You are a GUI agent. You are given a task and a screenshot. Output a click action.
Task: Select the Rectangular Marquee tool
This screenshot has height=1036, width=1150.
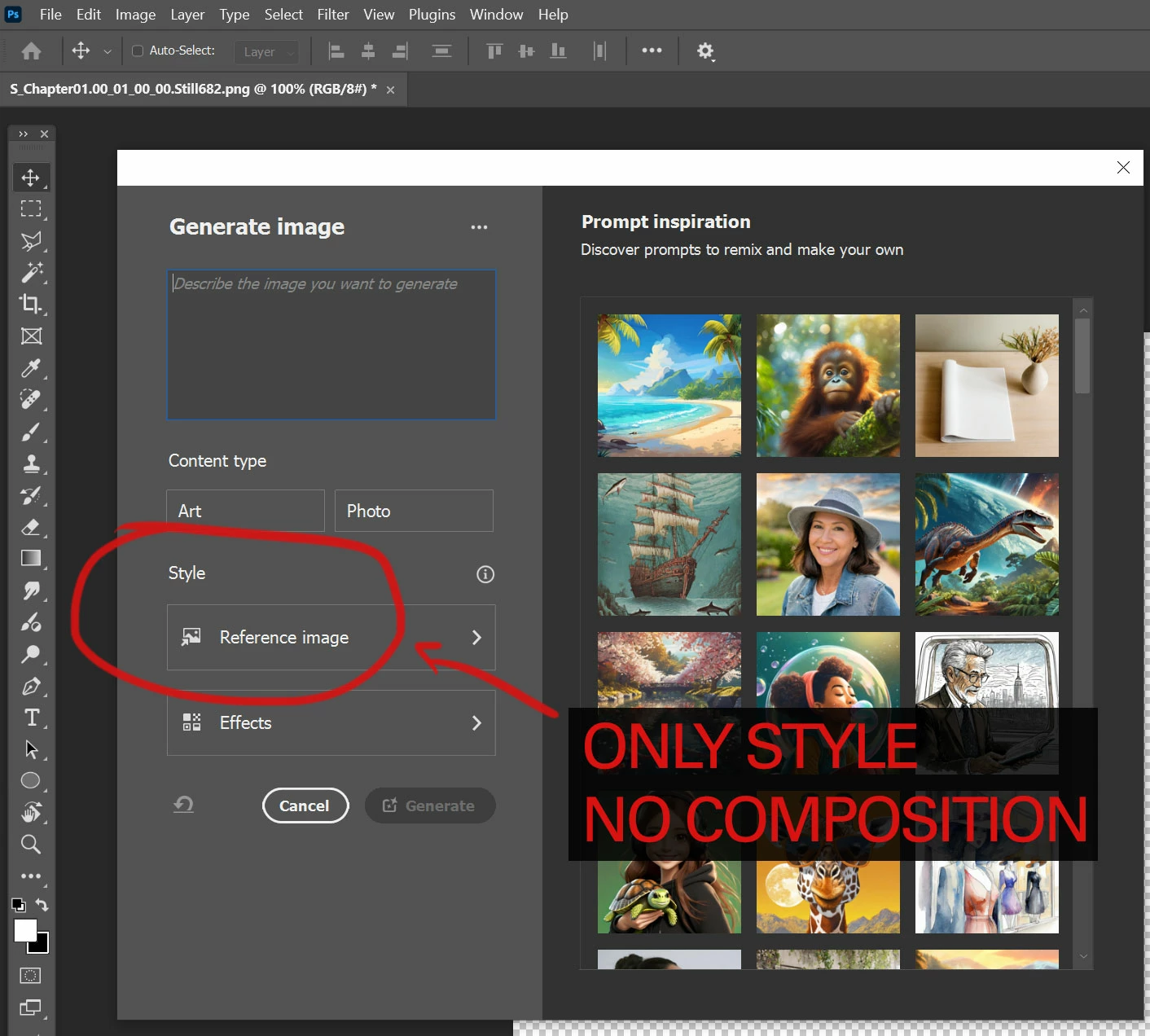(x=31, y=209)
